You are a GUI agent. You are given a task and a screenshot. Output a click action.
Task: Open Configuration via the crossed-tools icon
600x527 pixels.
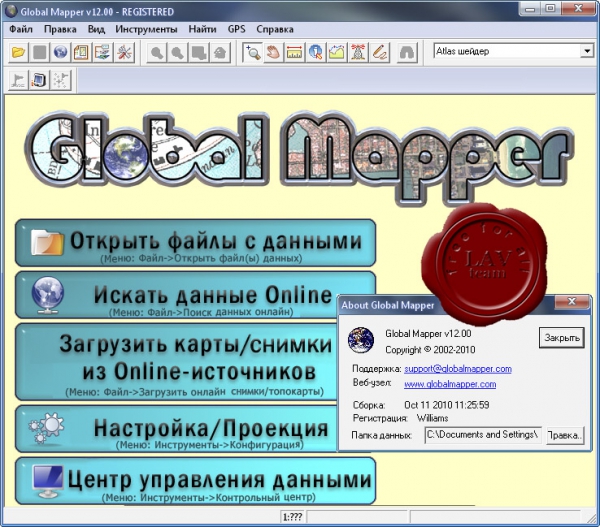124,52
